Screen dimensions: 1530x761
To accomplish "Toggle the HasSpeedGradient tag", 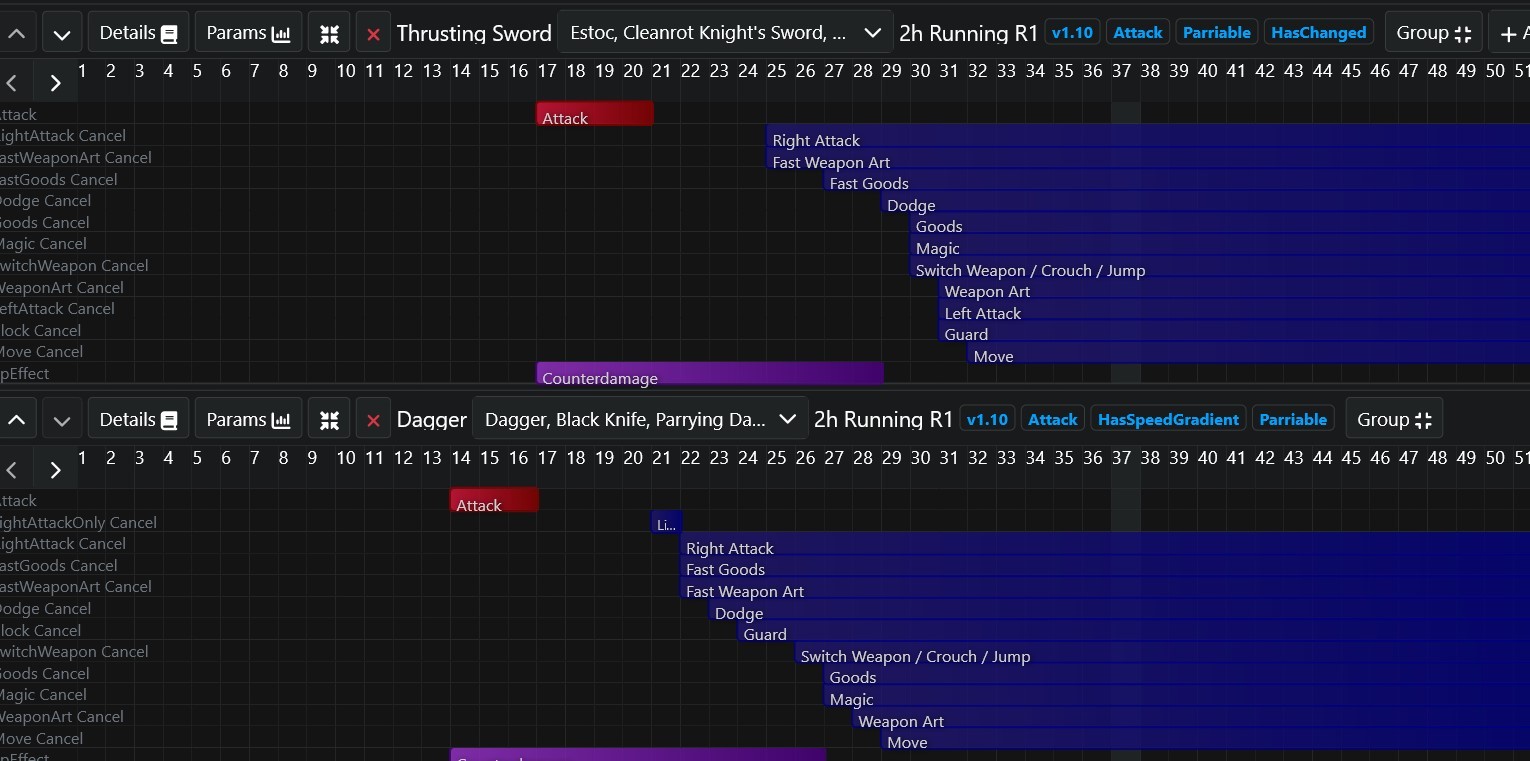I will pyautogui.click(x=1168, y=420).
